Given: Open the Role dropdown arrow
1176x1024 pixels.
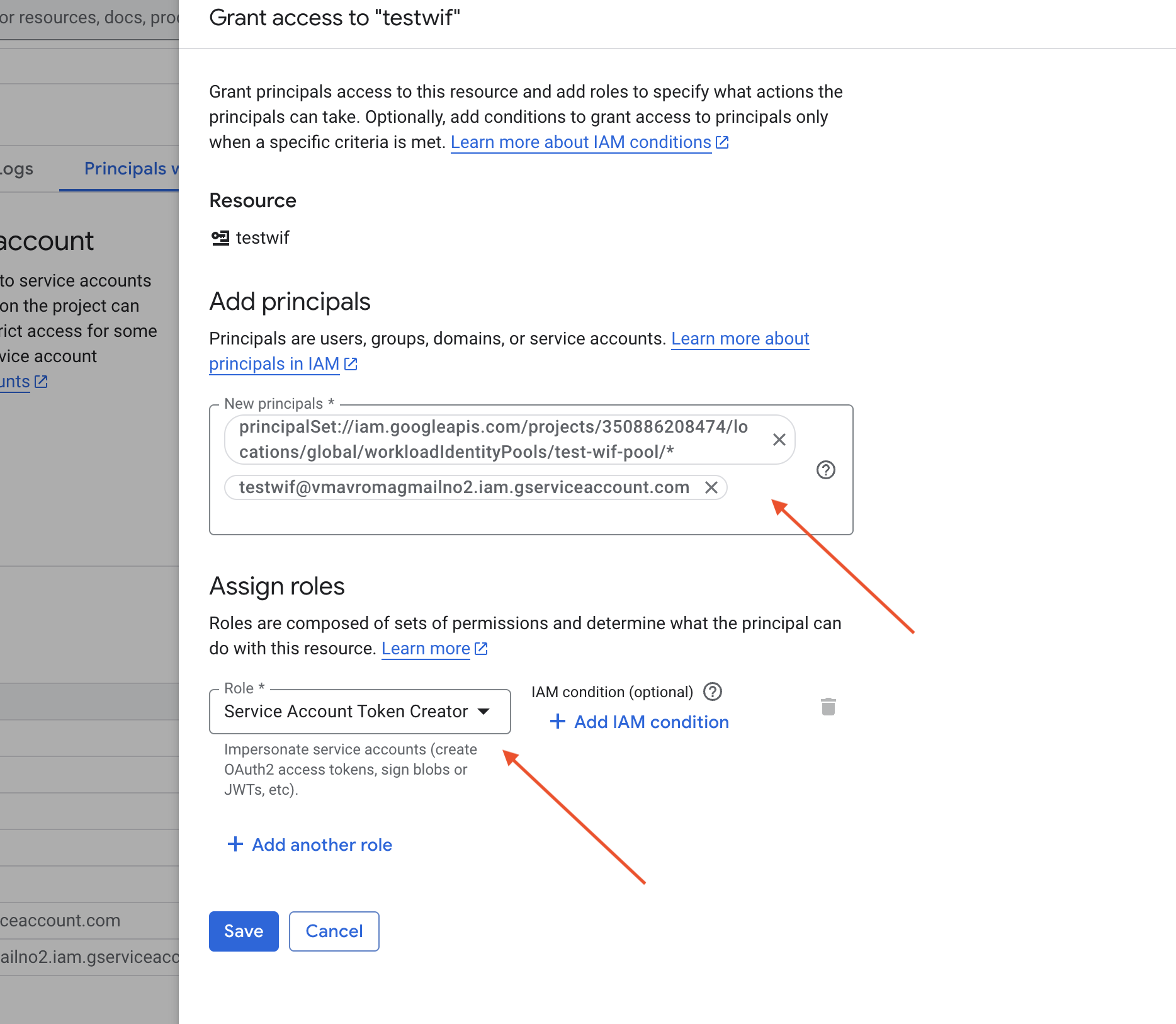Looking at the screenshot, I should point(483,712).
